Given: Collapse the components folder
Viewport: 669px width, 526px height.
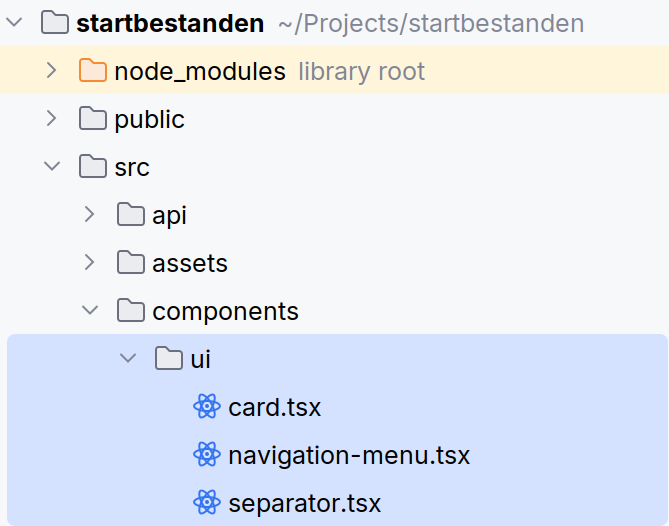Looking at the screenshot, I should pos(90,311).
